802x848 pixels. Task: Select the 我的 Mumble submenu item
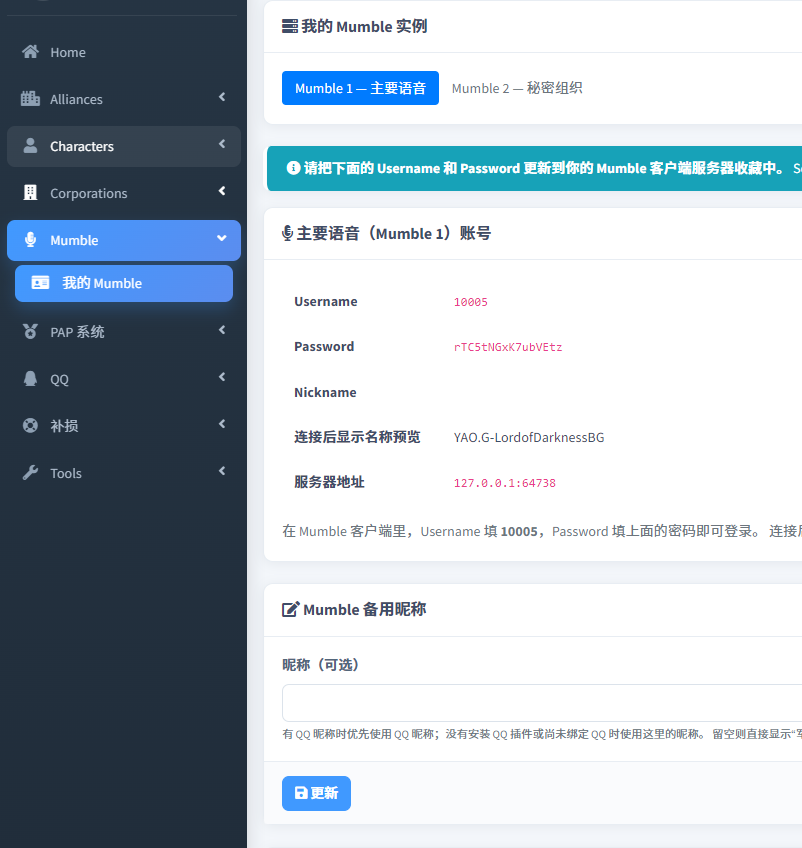click(124, 283)
